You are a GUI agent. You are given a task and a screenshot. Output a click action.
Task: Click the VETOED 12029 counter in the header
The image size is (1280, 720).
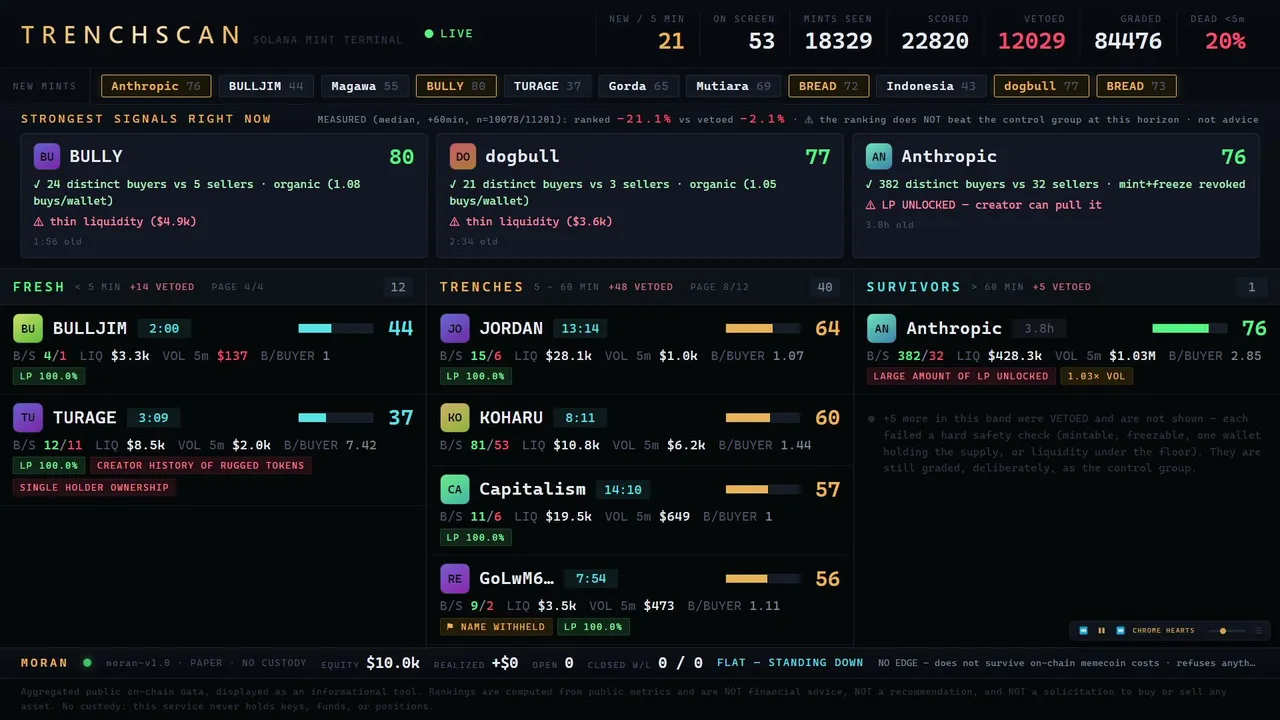pyautogui.click(x=1031, y=33)
